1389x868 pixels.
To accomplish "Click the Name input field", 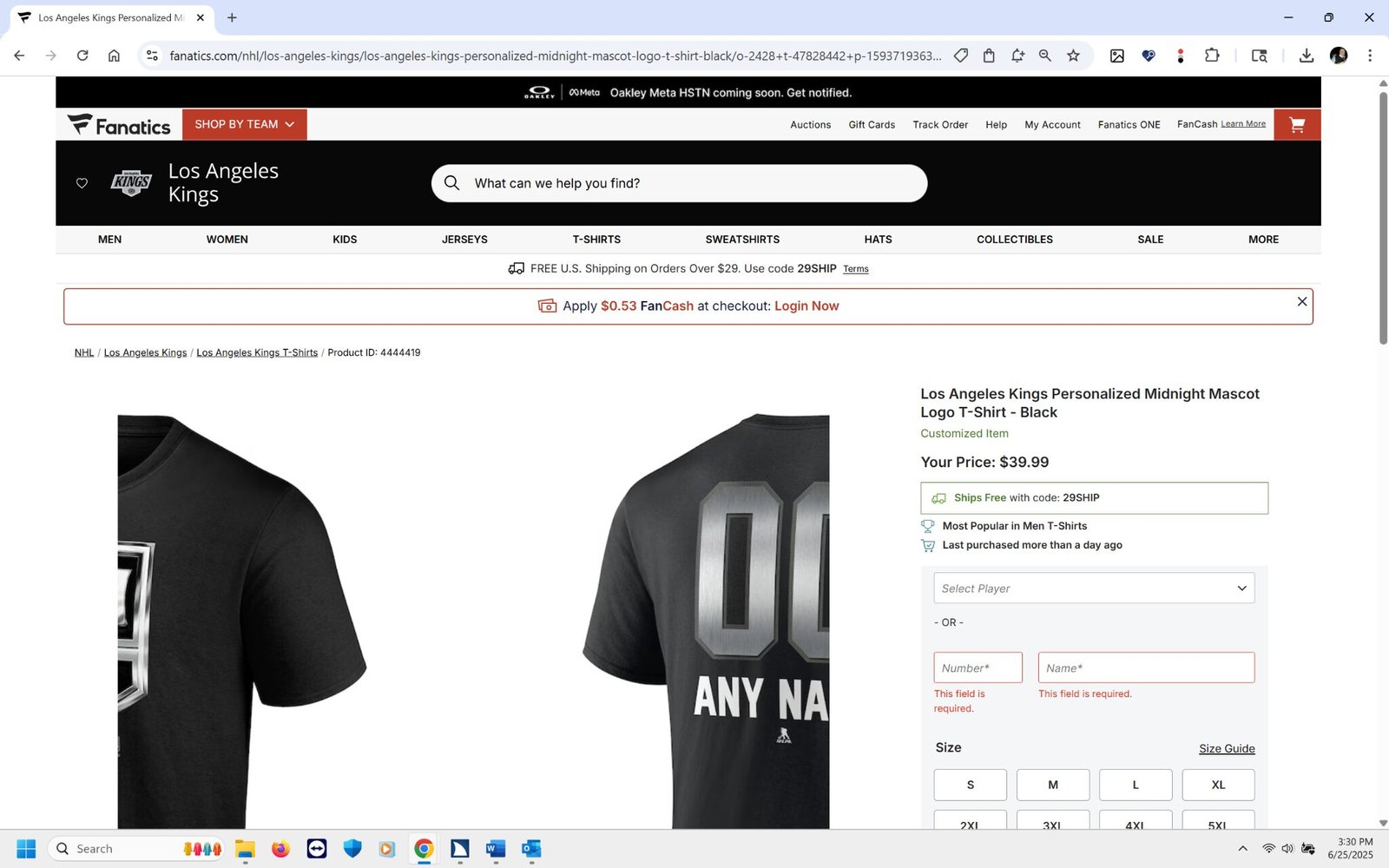I will 1146,667.
